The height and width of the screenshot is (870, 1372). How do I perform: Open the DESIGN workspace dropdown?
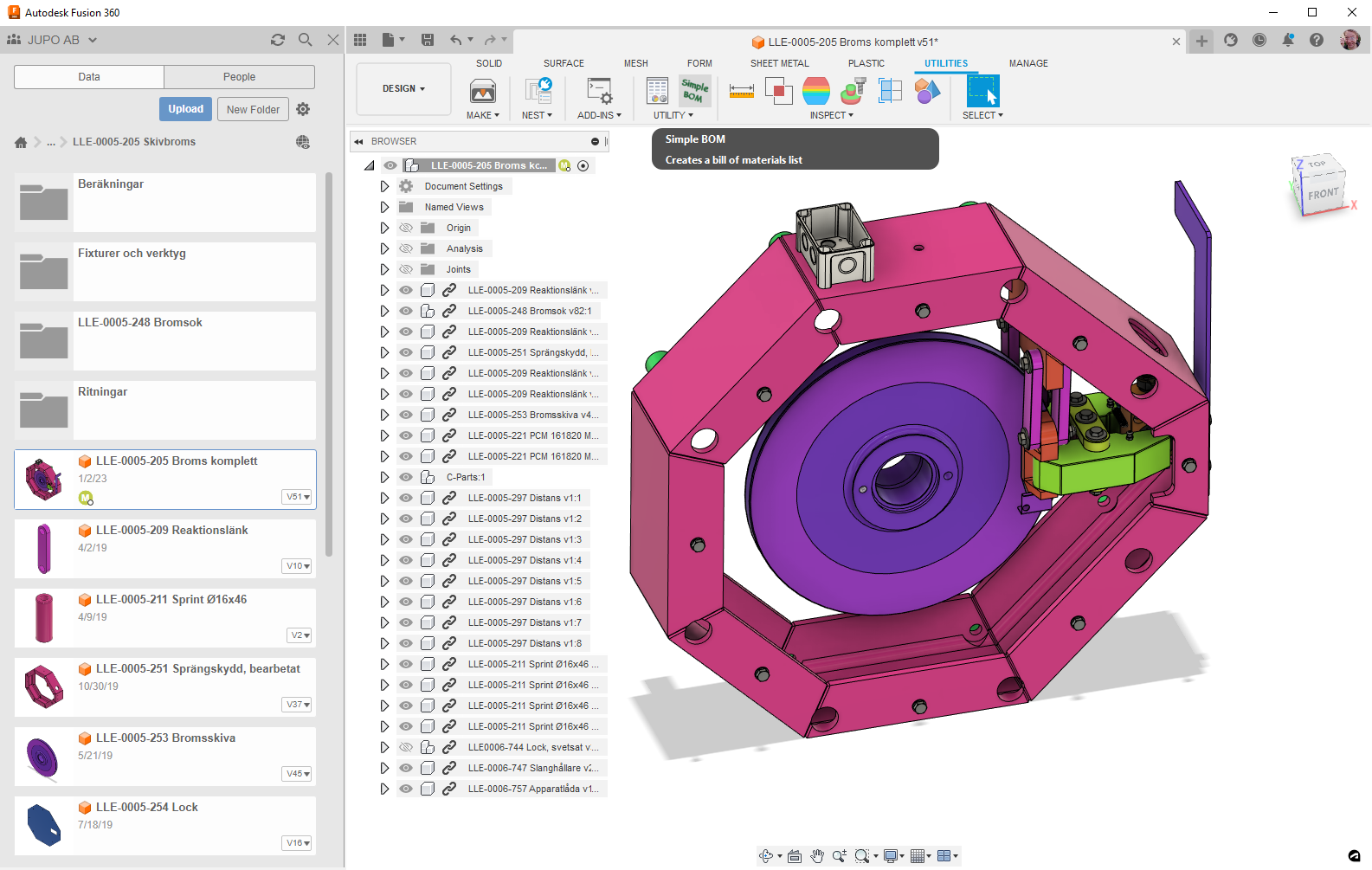click(x=403, y=88)
